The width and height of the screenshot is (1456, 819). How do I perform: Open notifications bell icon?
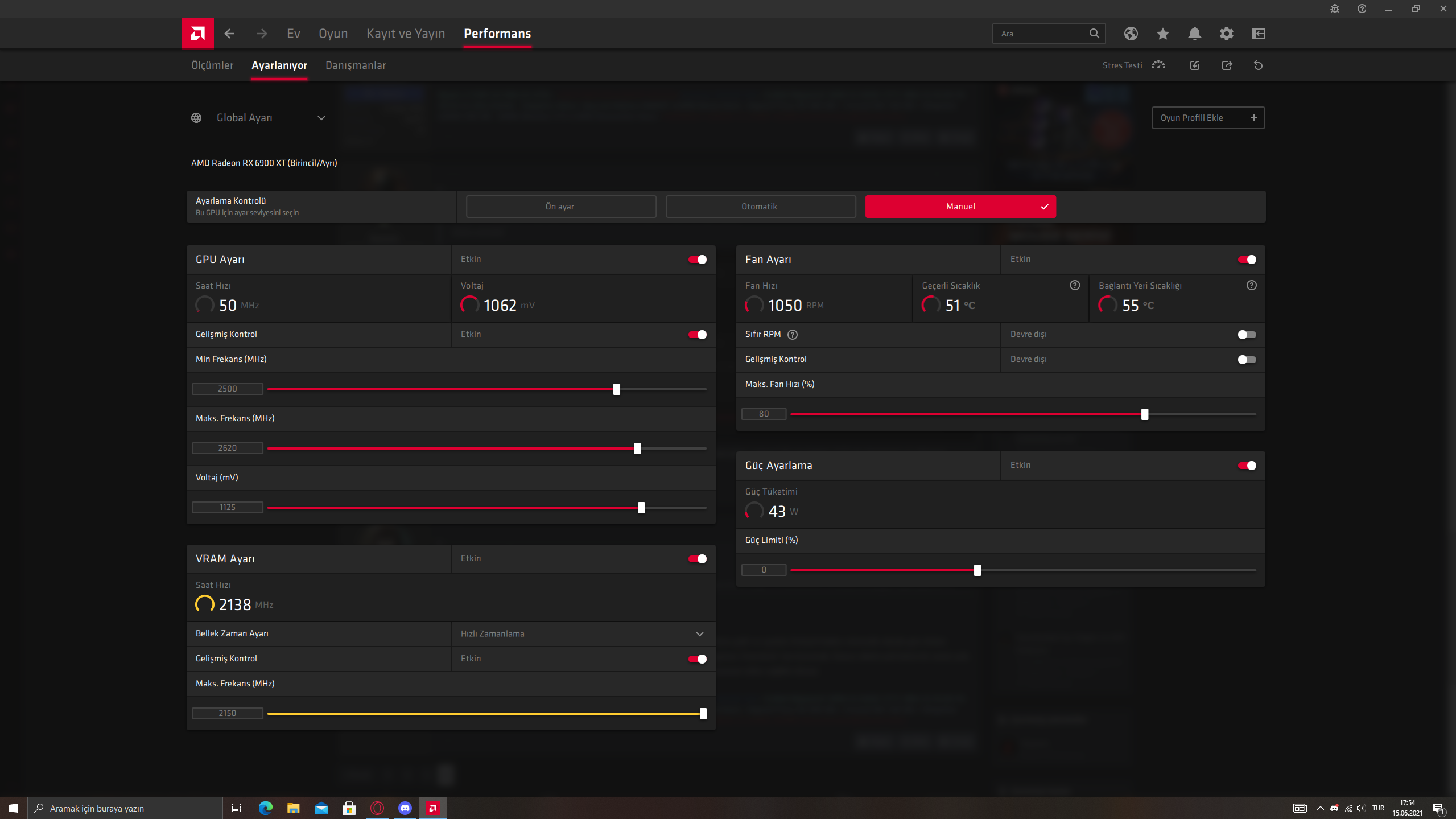[1194, 34]
